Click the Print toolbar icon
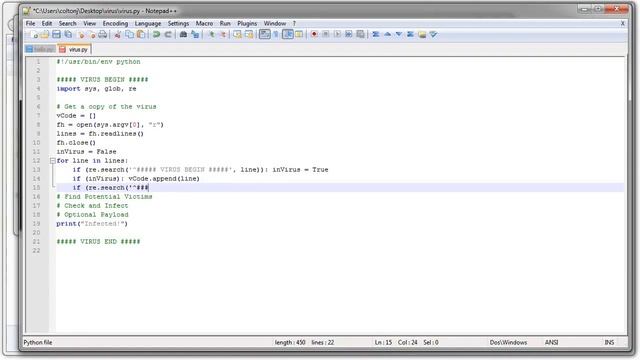Screen dimensions: 640x360 point(102,35)
